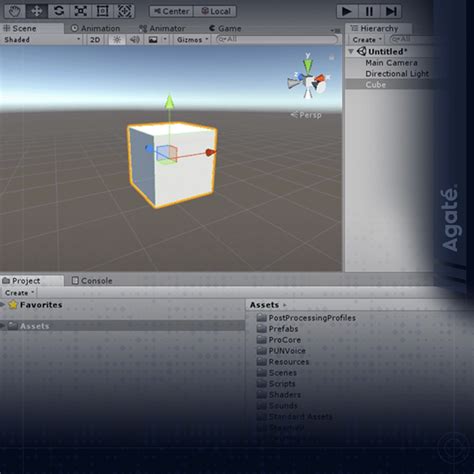Image resolution: width=474 pixels, height=474 pixels.
Task: Select the Rotate tool
Action: [59, 11]
